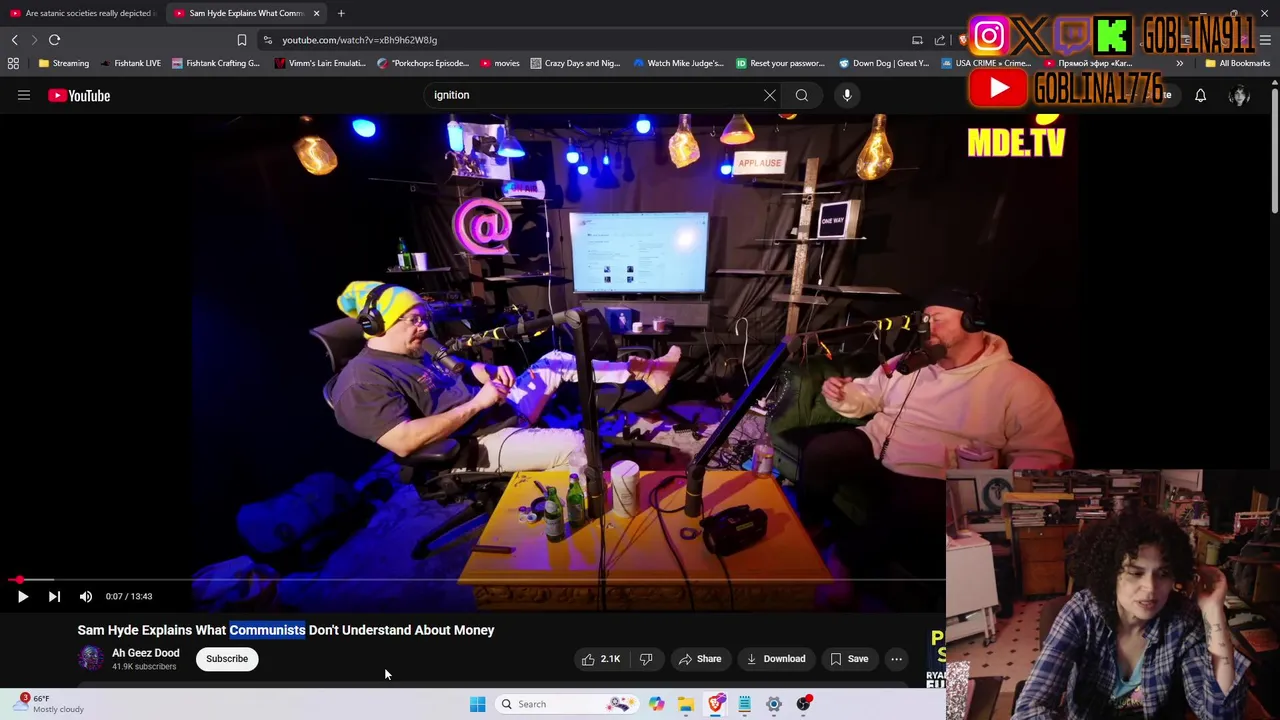The image size is (1280, 720).
Task: Close the Sam Hyde Explains tab
Action: (x=316, y=13)
